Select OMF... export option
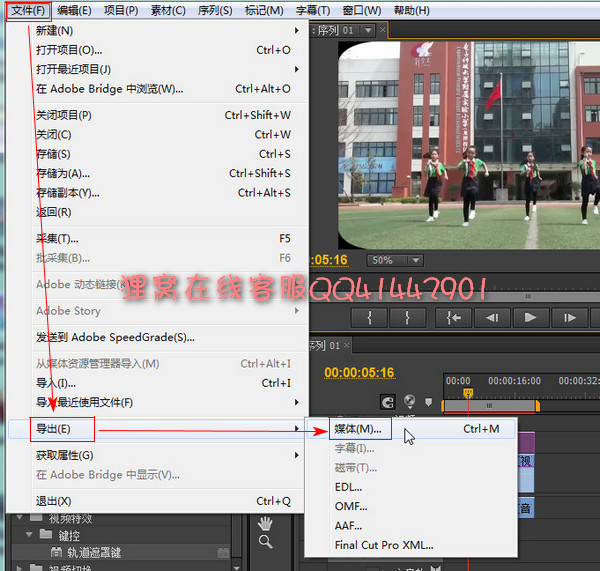This screenshot has height=571, width=600. coord(411,507)
